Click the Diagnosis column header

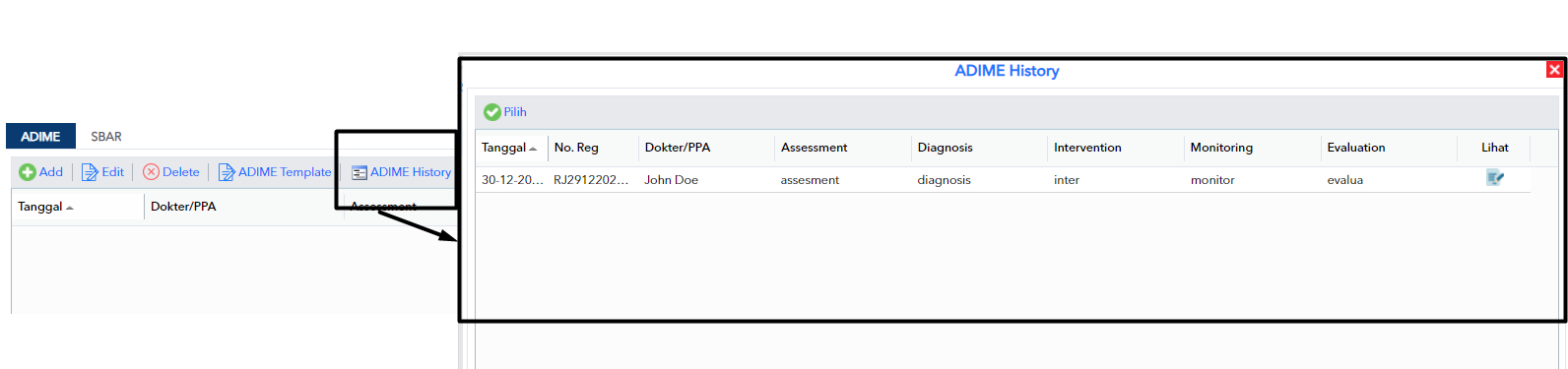(x=946, y=148)
